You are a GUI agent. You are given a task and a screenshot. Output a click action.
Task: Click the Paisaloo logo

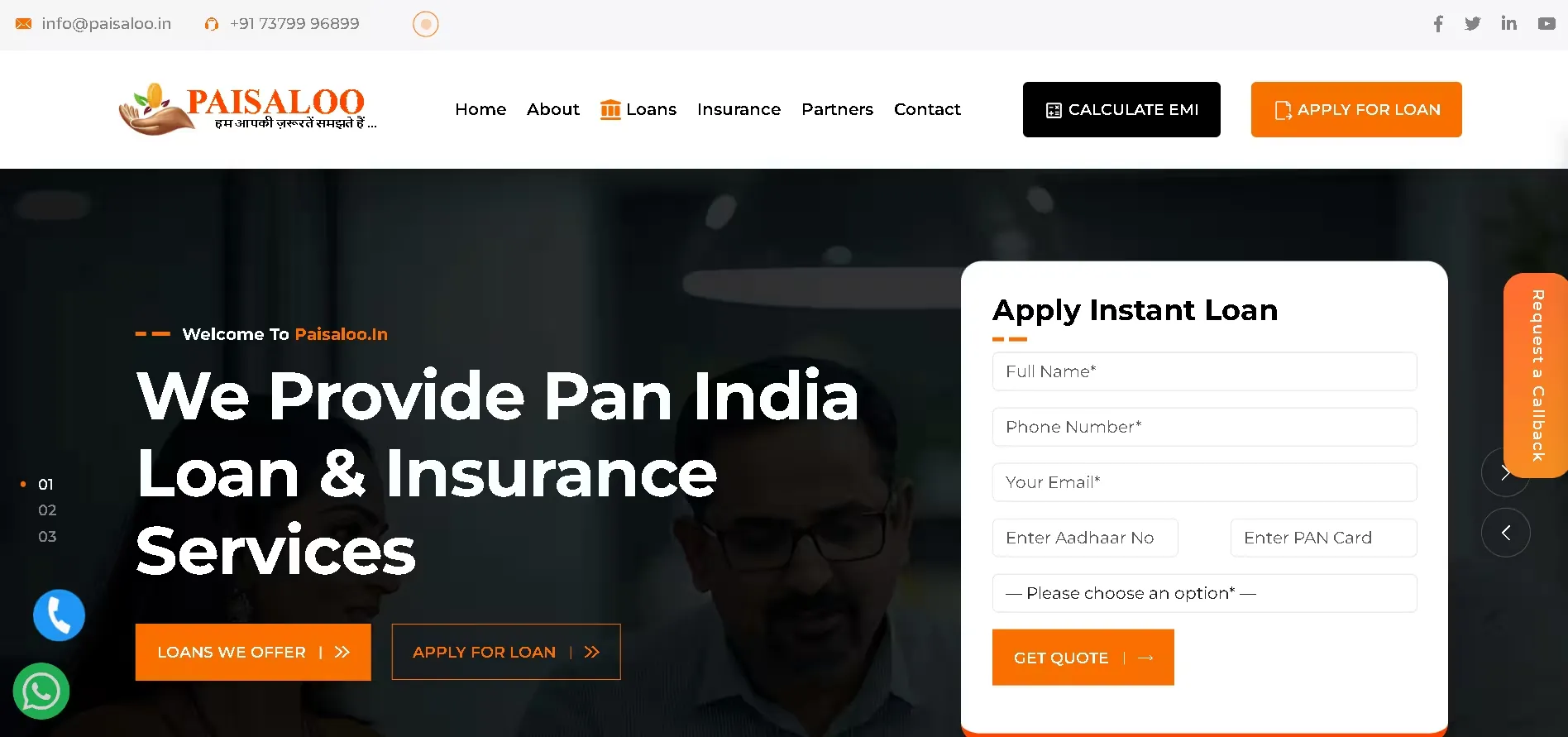[x=247, y=109]
